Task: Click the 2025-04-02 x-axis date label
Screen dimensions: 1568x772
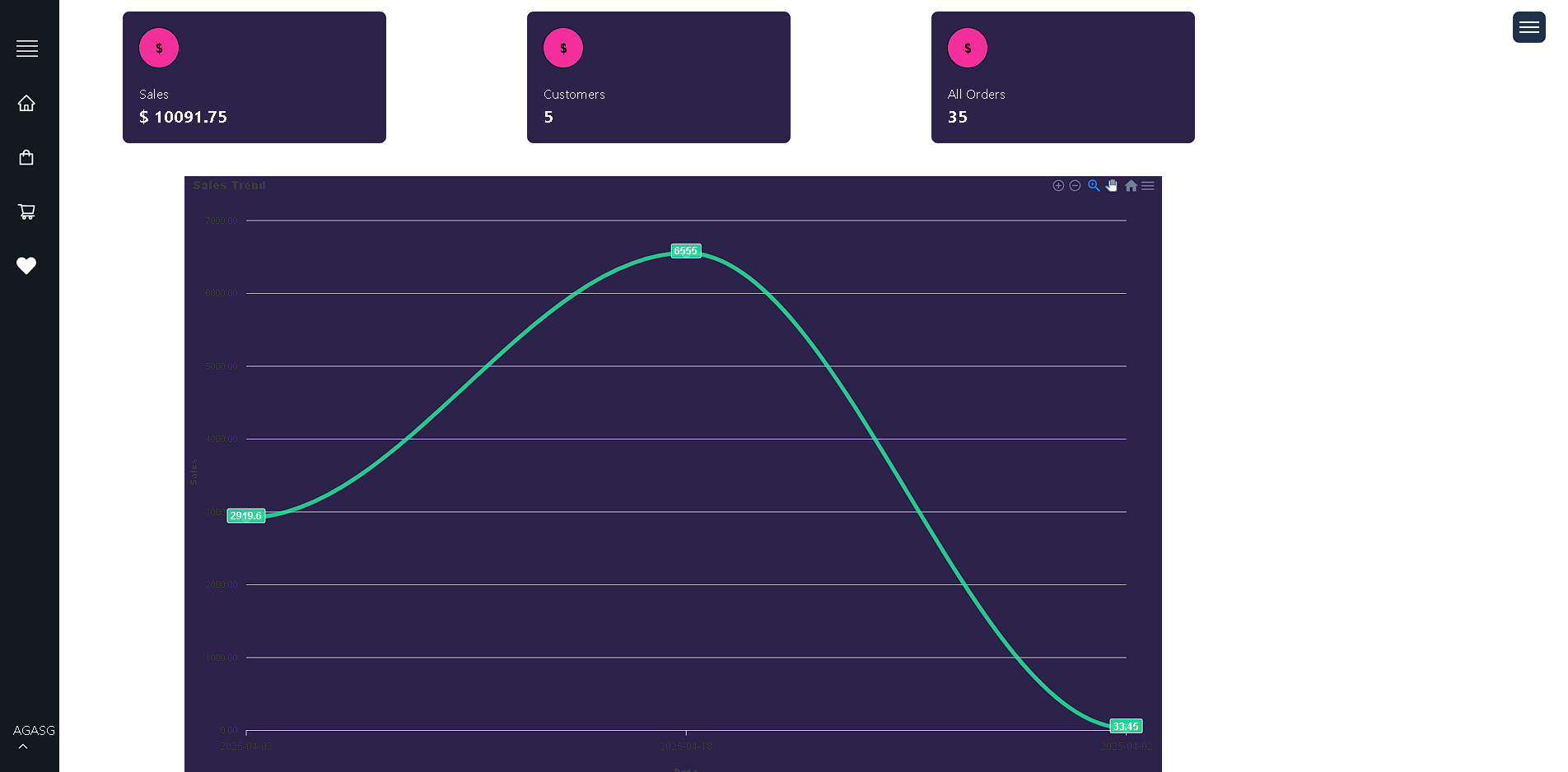Action: (1126, 746)
